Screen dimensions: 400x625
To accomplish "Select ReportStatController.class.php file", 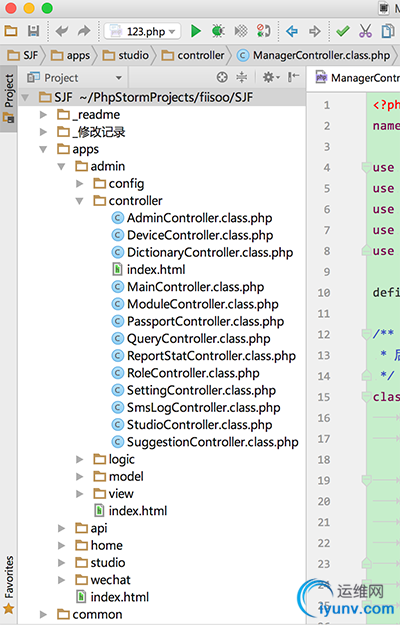I will tap(204, 356).
